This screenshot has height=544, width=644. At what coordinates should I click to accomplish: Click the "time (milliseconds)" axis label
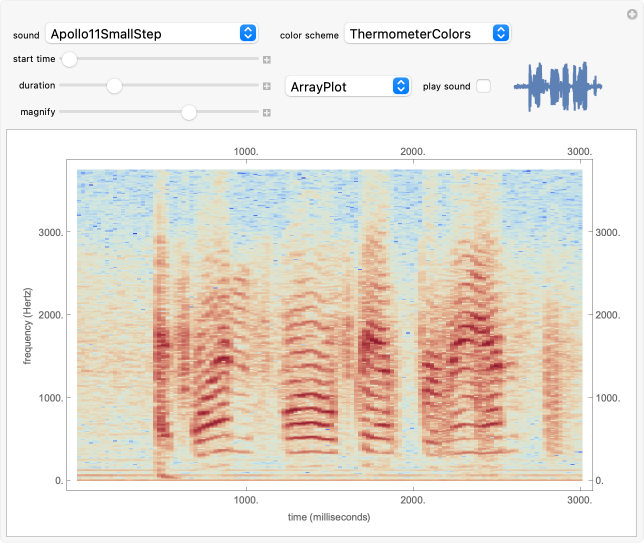click(329, 516)
